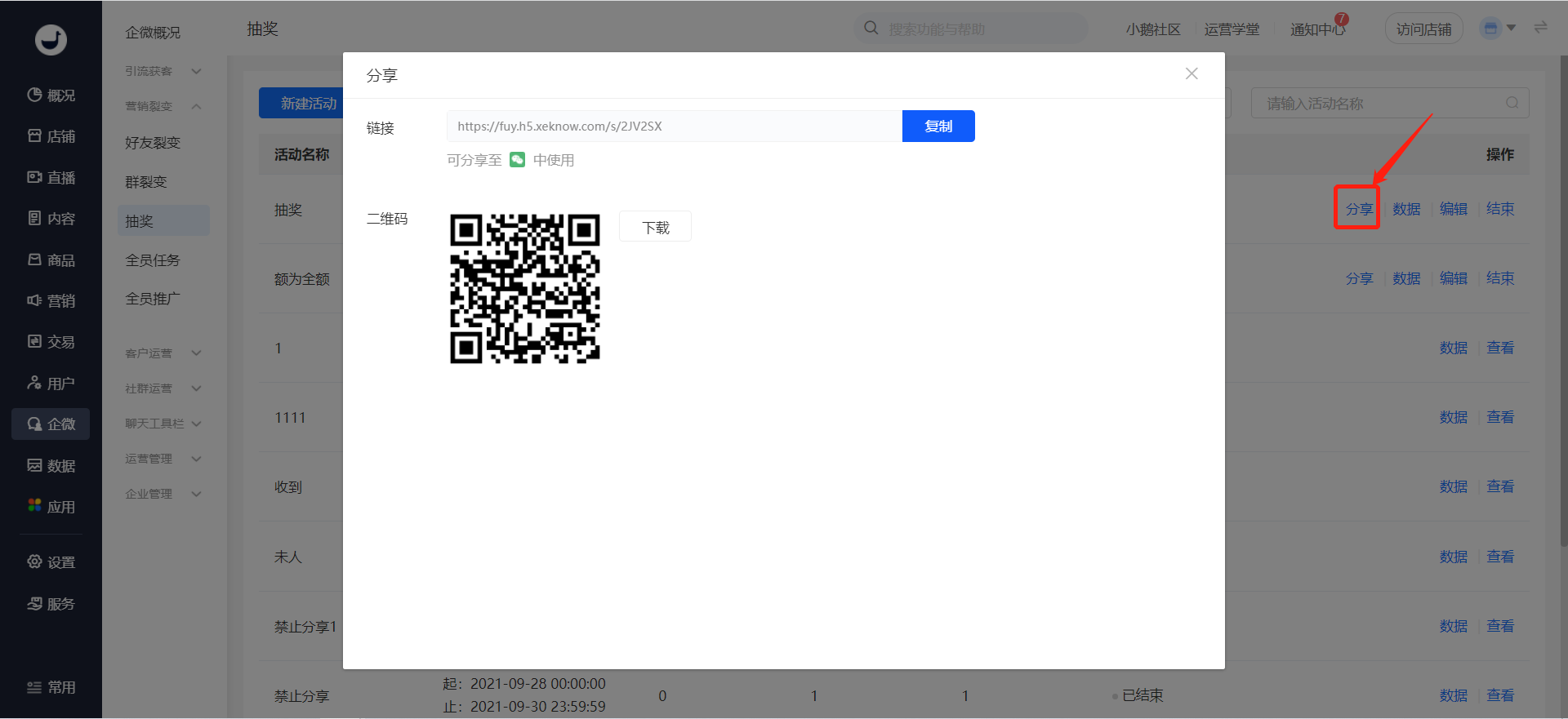The width and height of the screenshot is (1568, 719).
Task: Focus the 搜索功能与帮助 search field
Action: 971,29
